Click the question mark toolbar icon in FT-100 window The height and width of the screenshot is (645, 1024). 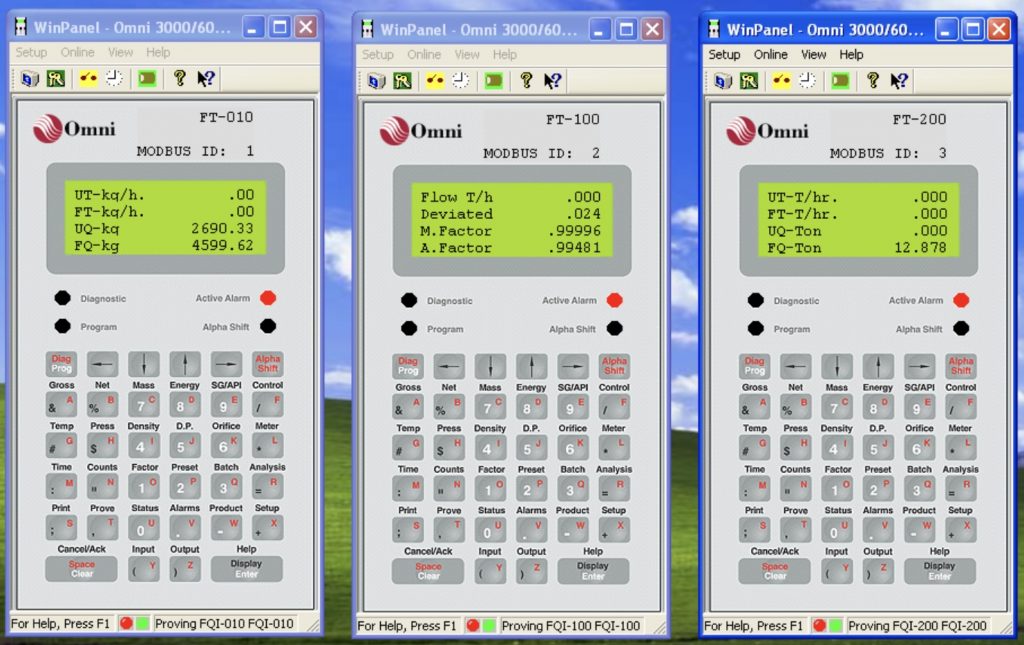pos(526,81)
